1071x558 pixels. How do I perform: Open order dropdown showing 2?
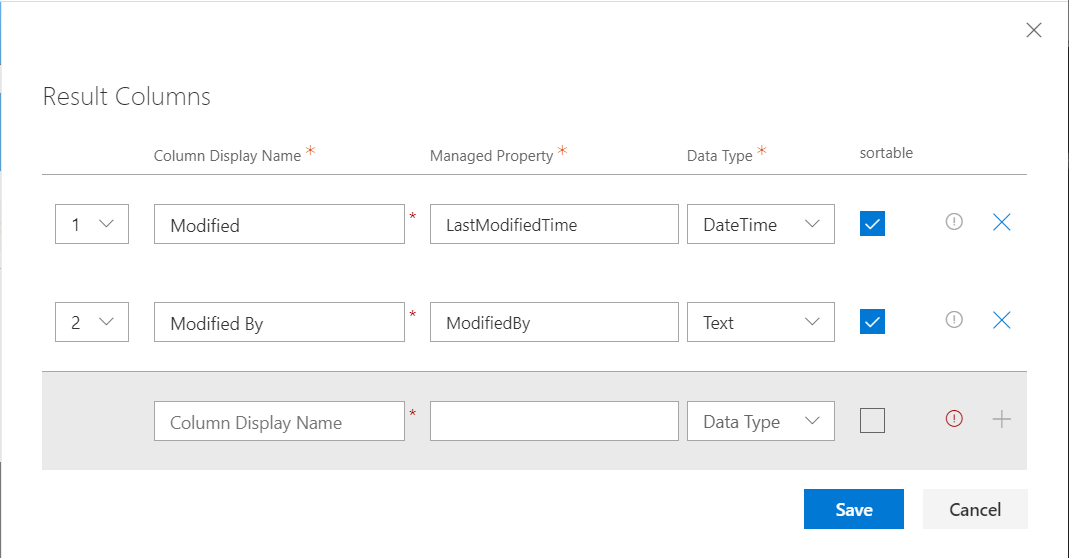[x=92, y=322]
